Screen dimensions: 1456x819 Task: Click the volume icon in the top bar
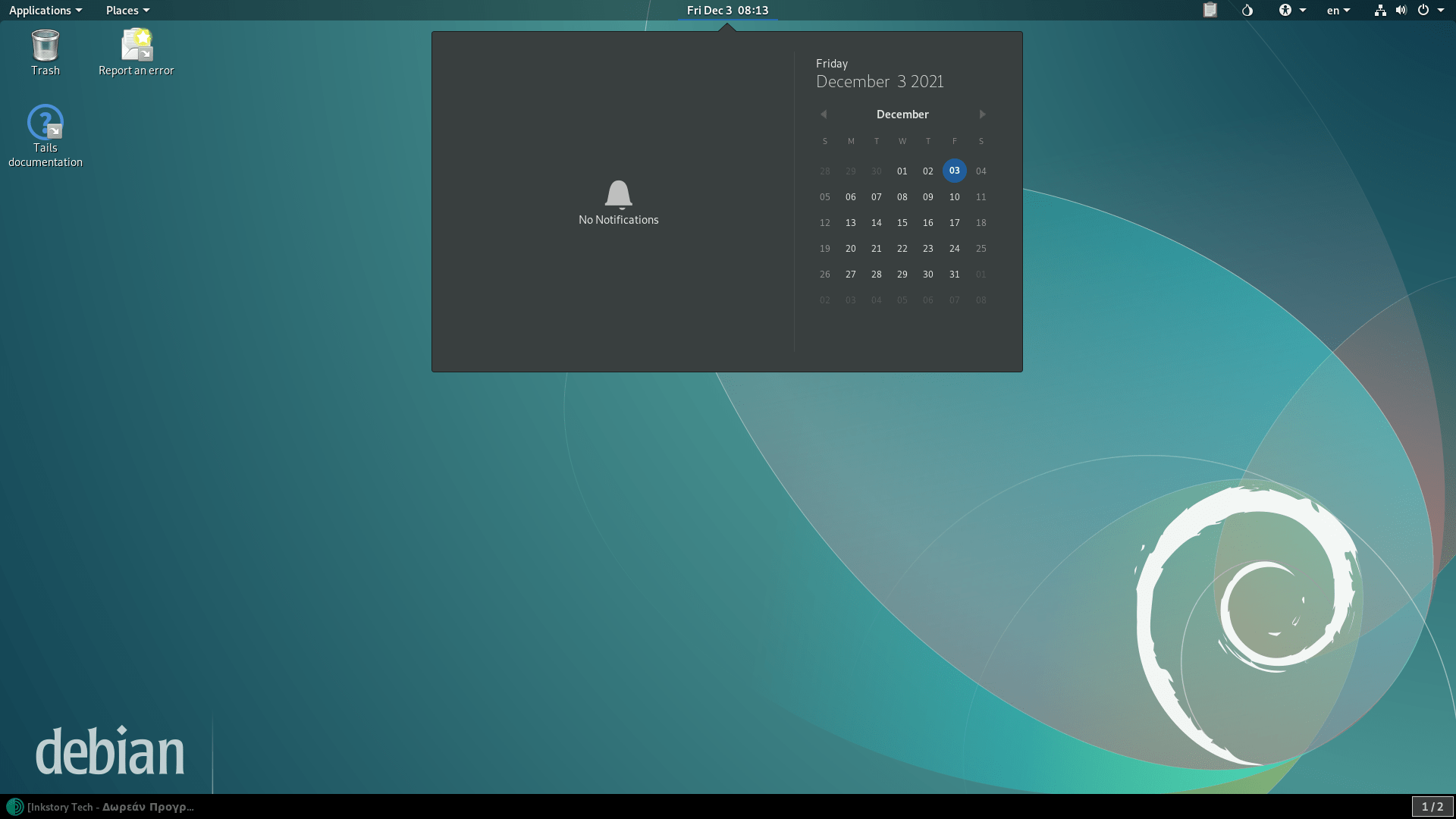click(1401, 11)
